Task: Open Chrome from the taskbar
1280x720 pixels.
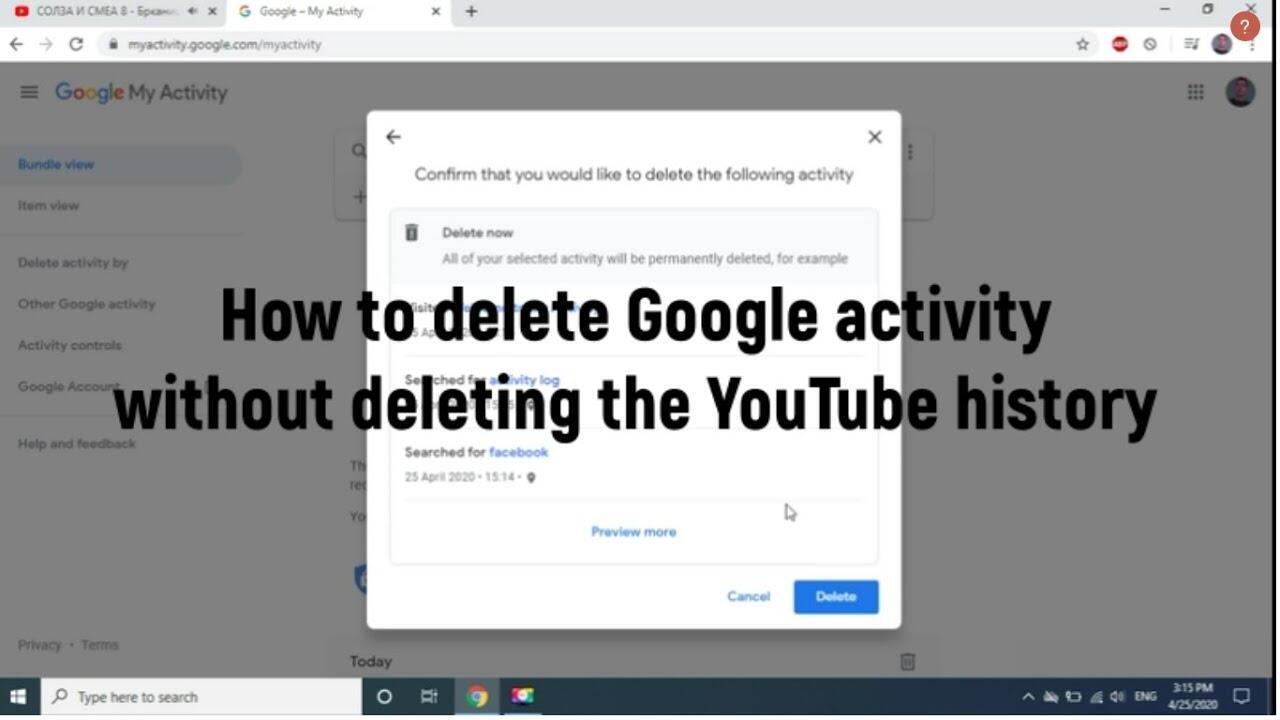Action: click(x=477, y=697)
